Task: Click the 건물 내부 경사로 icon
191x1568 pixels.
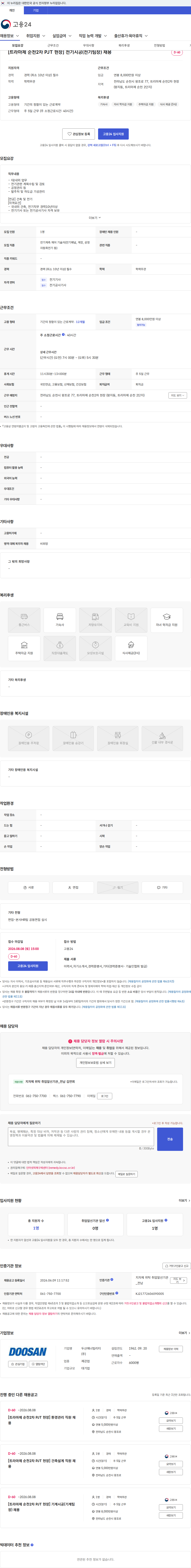Action: coord(162,738)
